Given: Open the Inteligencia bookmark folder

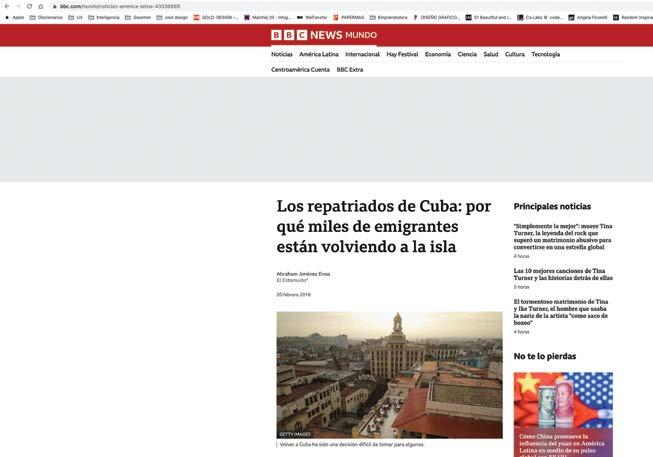Looking at the screenshot, I should pos(104,17).
